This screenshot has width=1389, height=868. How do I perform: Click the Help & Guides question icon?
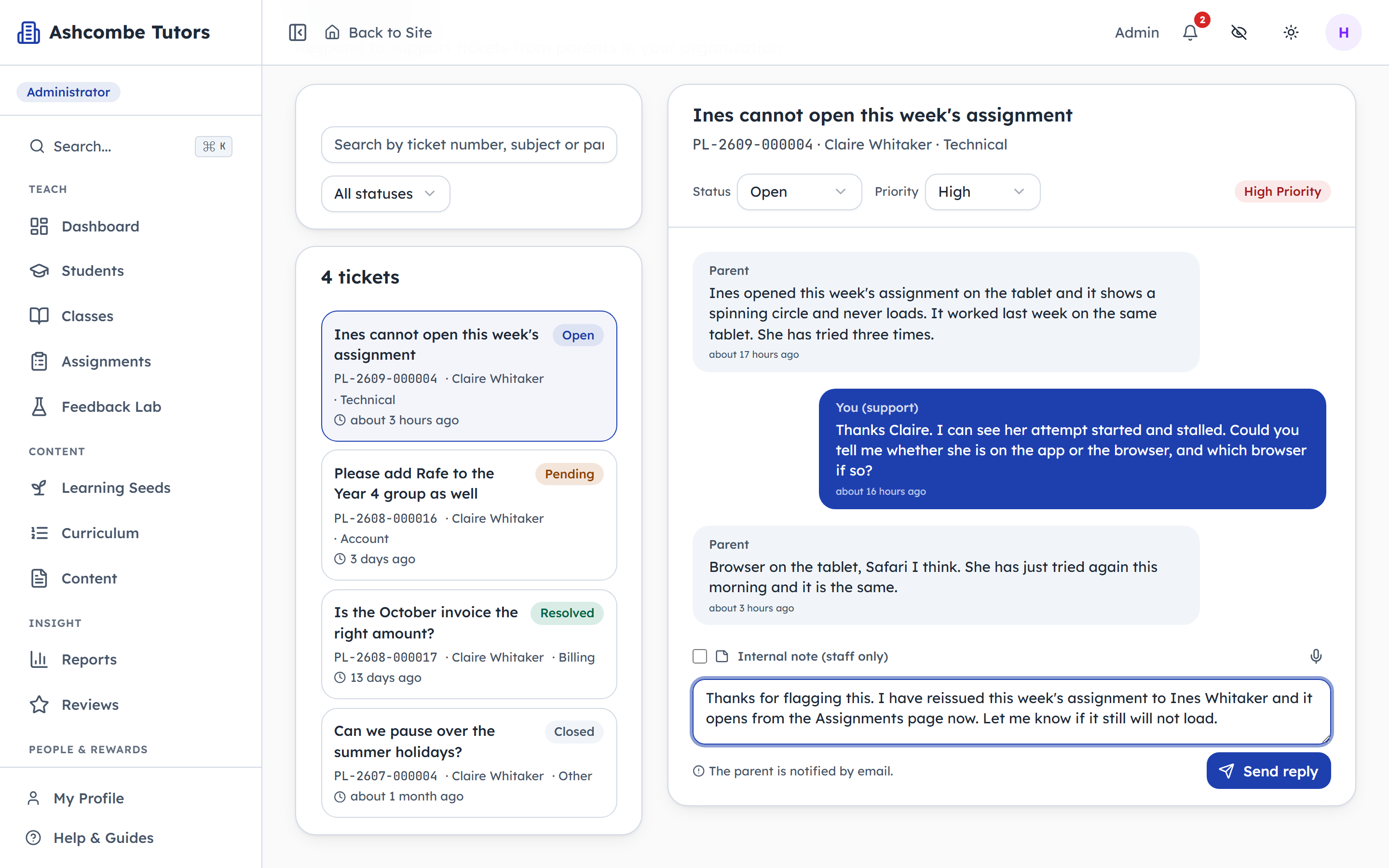[33, 838]
